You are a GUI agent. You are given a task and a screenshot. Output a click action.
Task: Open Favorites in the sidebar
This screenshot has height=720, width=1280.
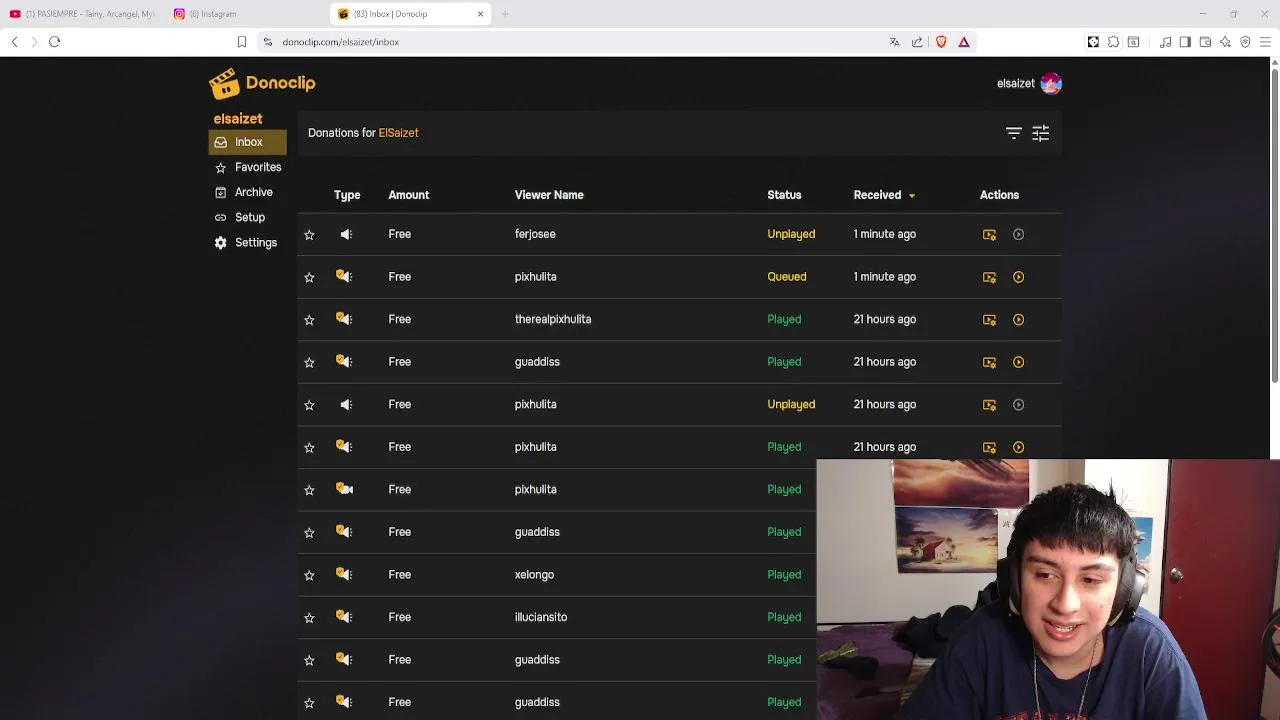pyautogui.click(x=247, y=167)
